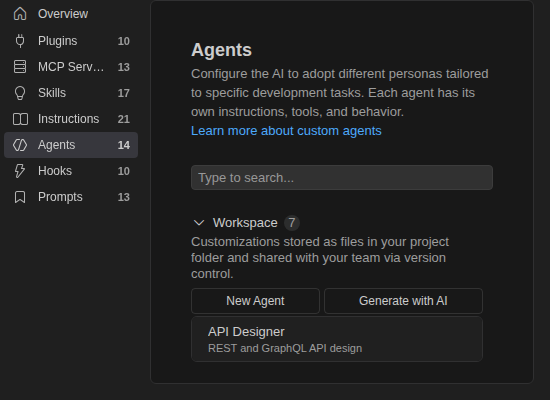Click Generate with AI button
Screen dimensions: 550x400
click(x=403, y=301)
